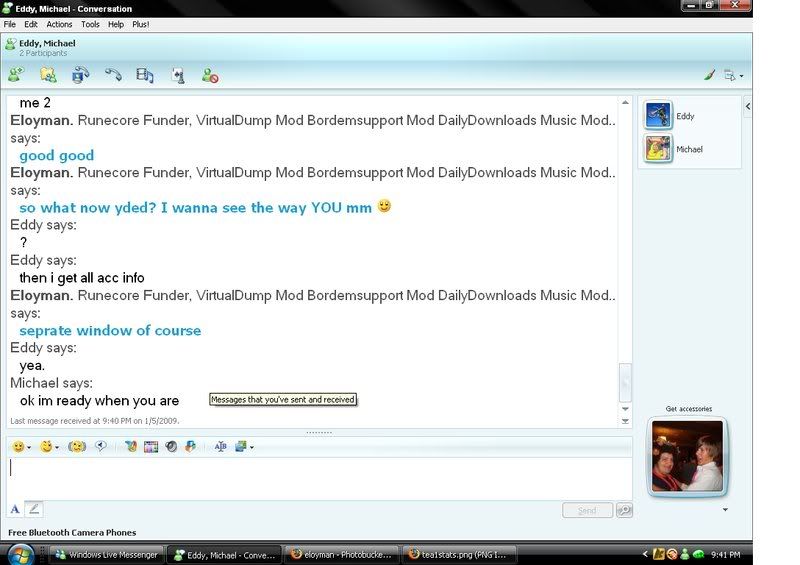This screenshot has height=565, width=800.
Task: Click the 'seprate window of course' message
Action: click(x=110, y=330)
